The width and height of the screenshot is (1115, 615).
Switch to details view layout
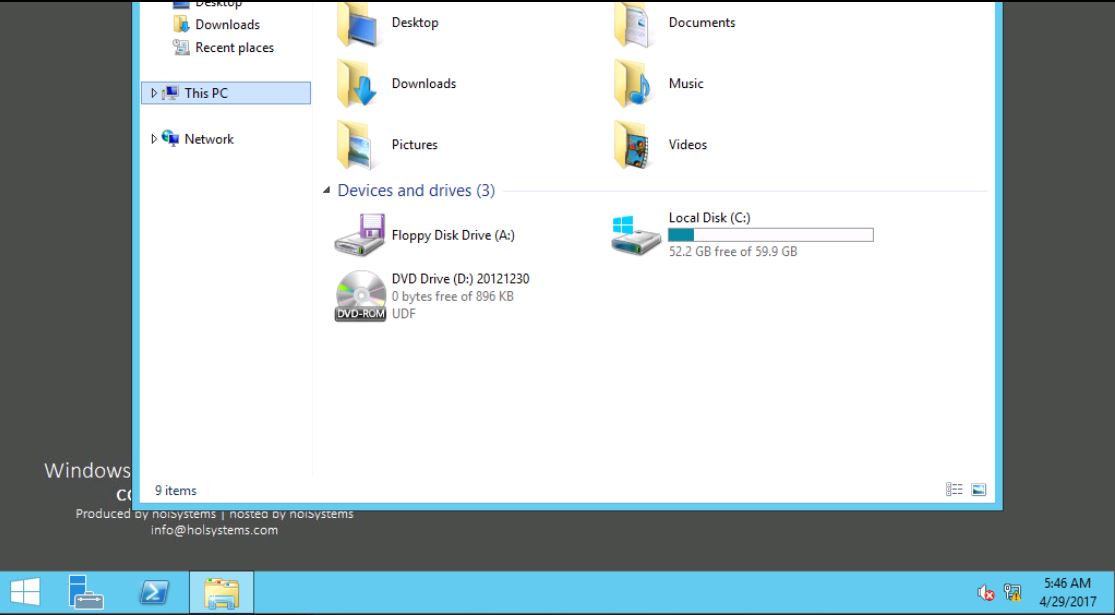(954, 490)
